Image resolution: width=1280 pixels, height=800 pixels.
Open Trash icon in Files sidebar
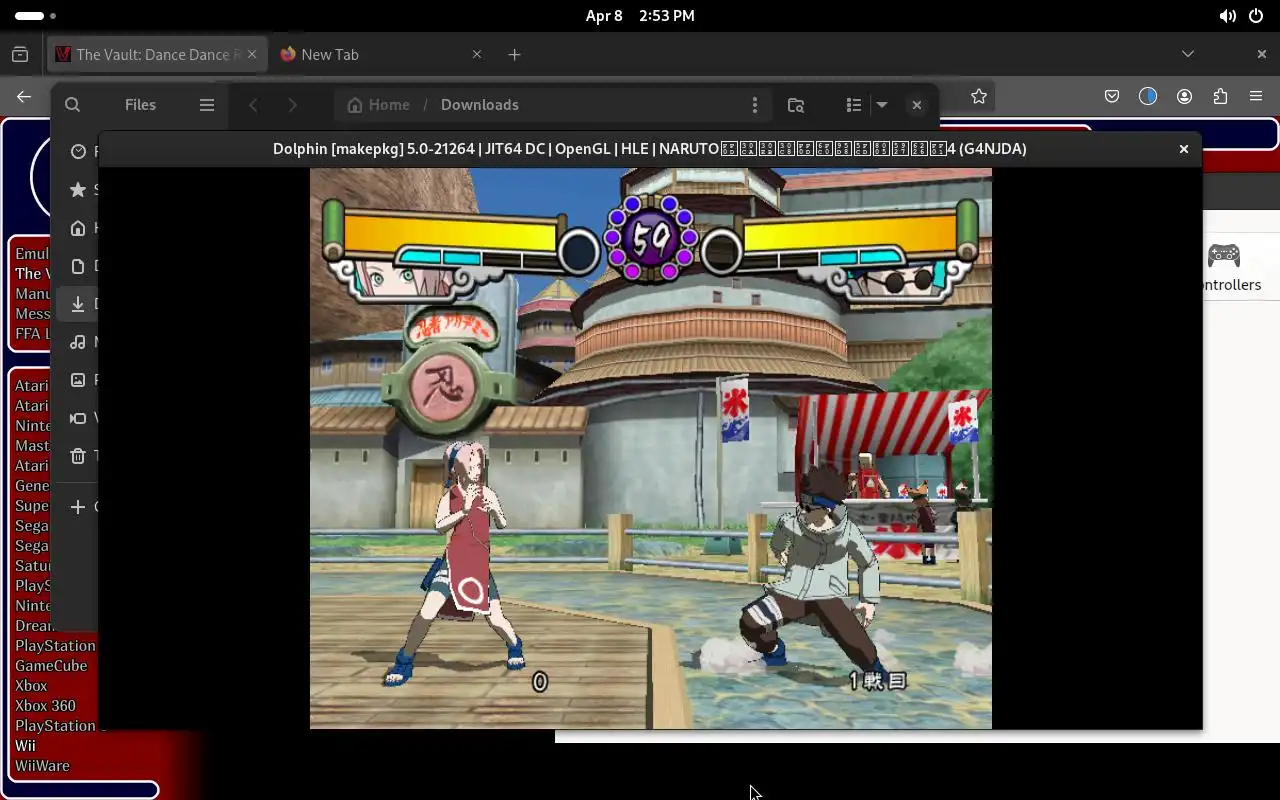(x=78, y=456)
